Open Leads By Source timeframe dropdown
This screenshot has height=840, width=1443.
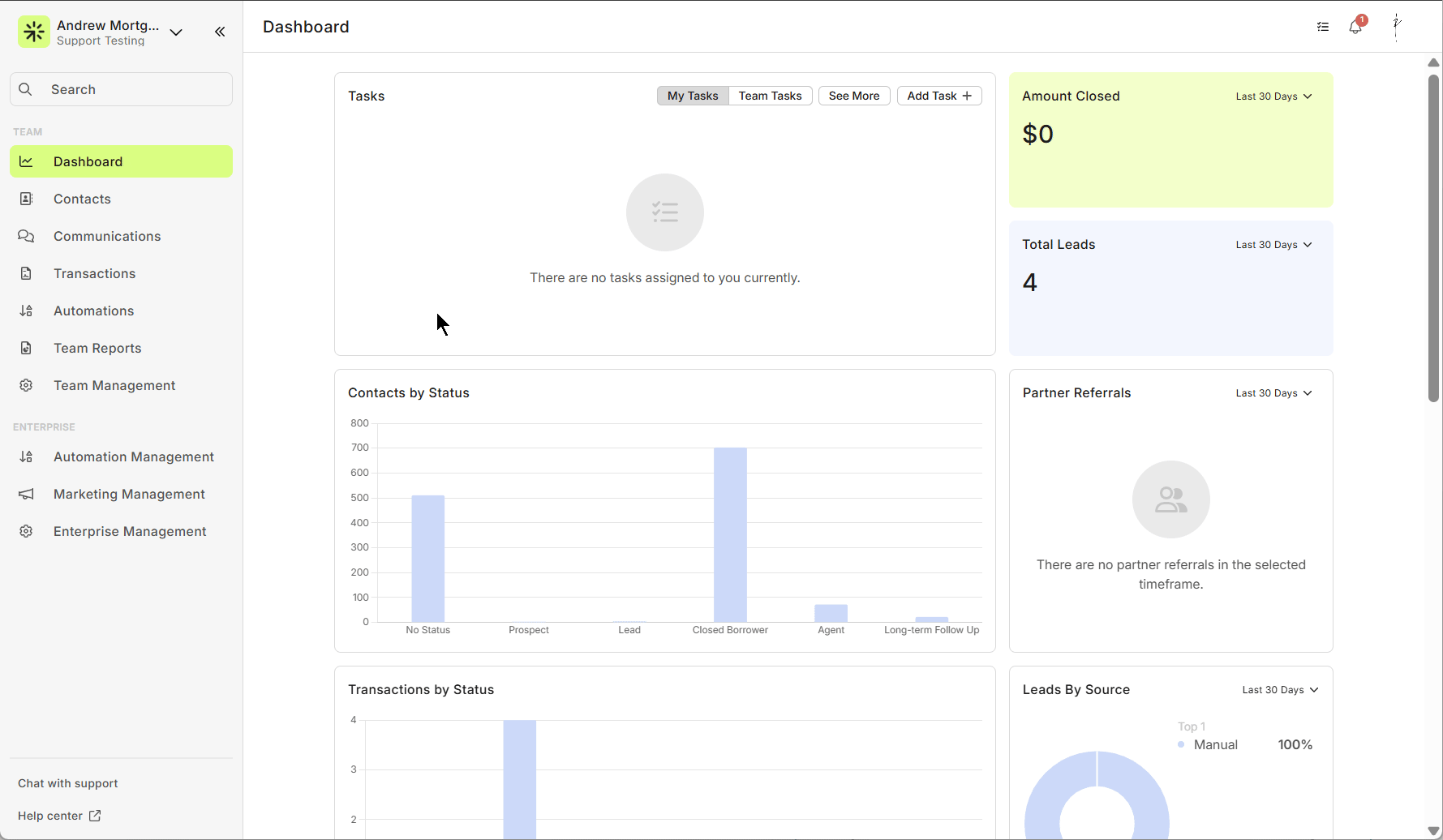tap(1280, 690)
